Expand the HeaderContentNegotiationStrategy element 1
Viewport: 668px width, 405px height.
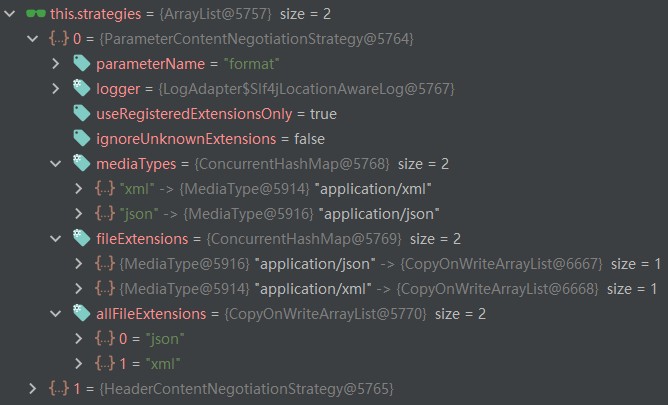[35, 388]
